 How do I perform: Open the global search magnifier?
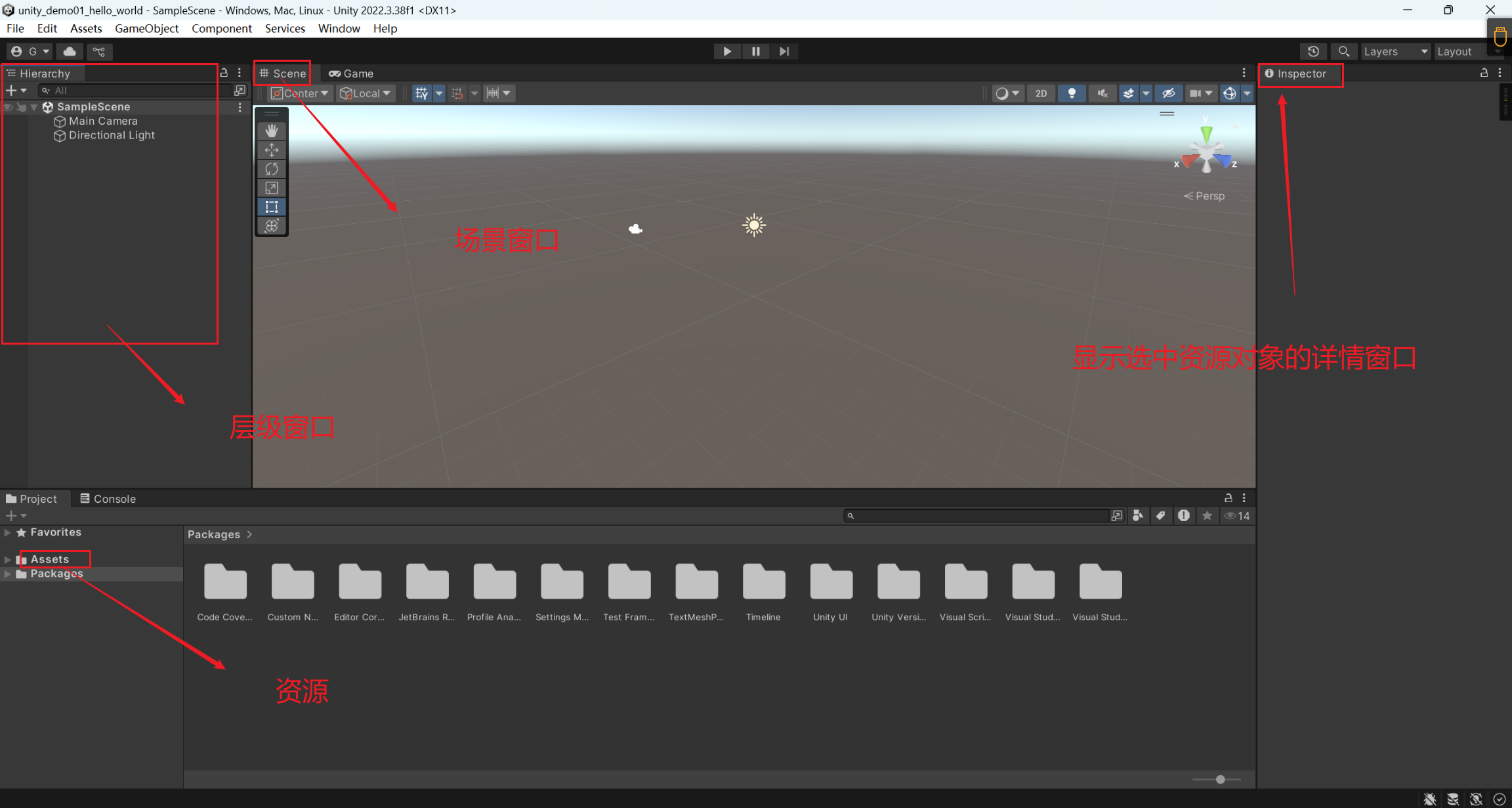tap(1343, 51)
